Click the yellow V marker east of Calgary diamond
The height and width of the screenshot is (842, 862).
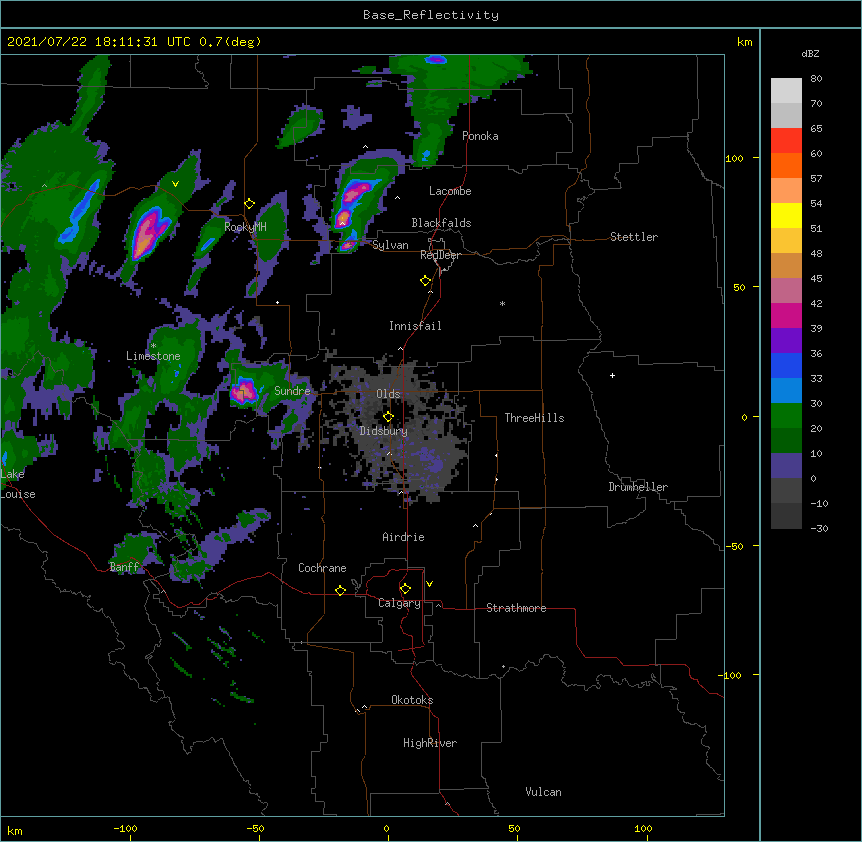click(x=429, y=584)
